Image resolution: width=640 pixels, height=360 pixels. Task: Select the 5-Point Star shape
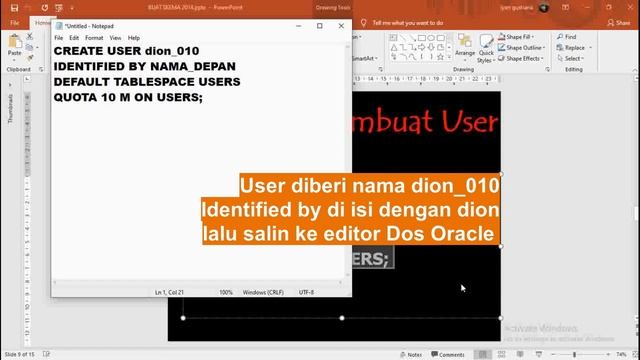point(440,58)
